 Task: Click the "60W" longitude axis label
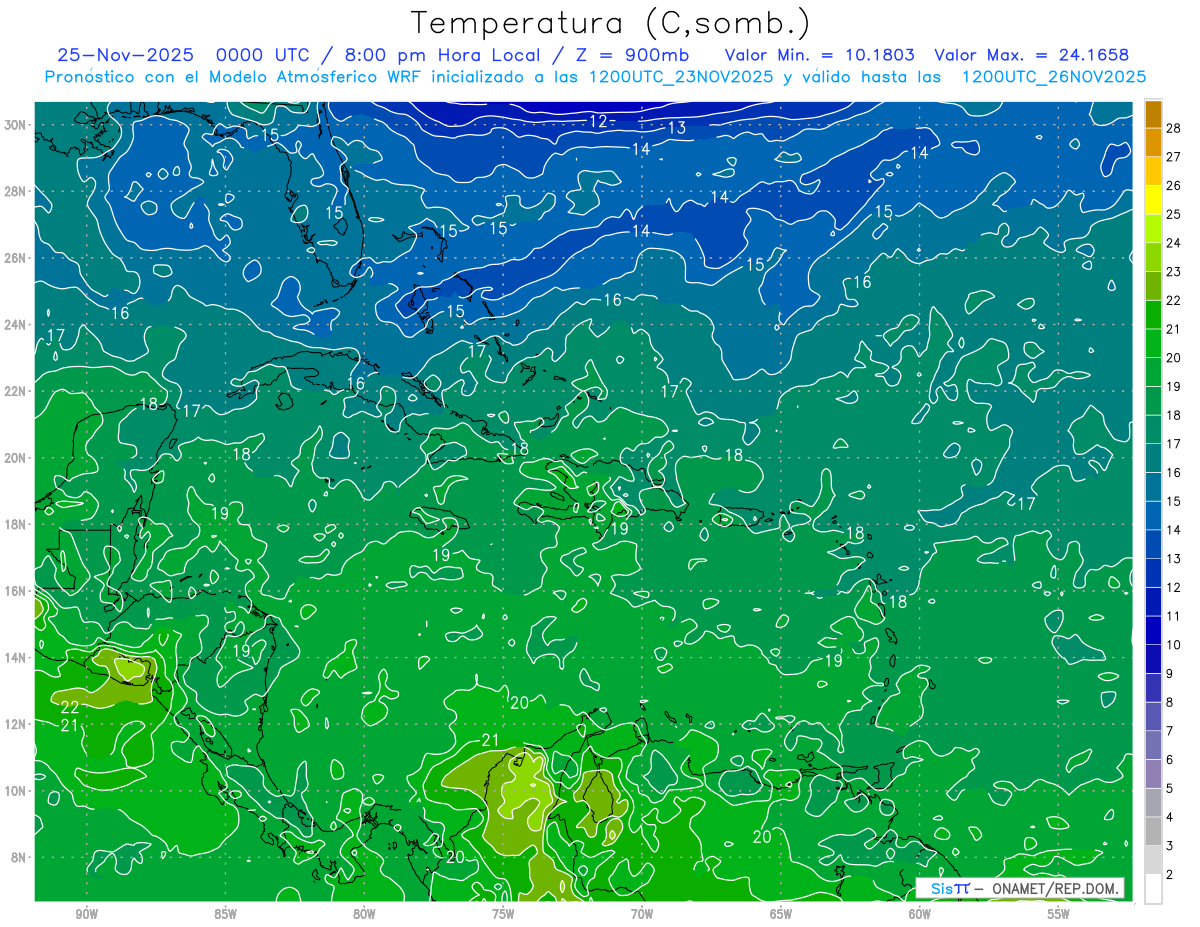point(920,914)
